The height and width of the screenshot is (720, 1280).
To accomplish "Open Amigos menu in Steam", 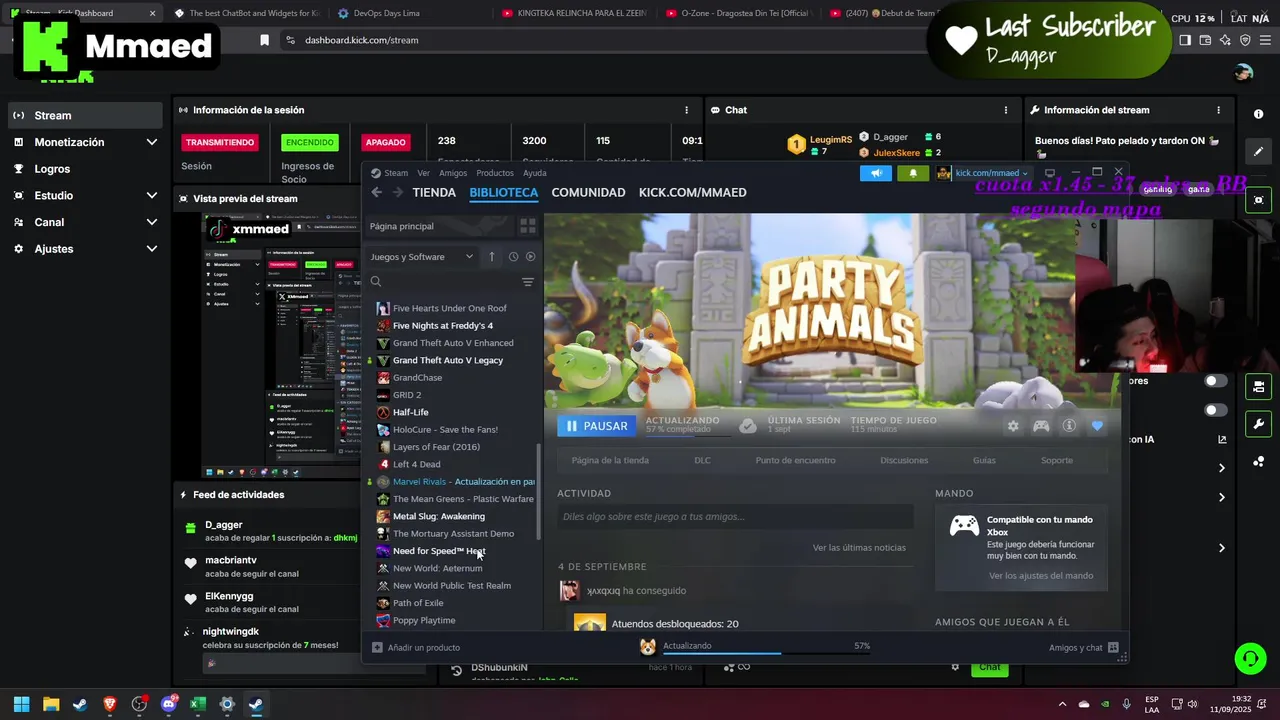I will pyautogui.click(x=453, y=173).
